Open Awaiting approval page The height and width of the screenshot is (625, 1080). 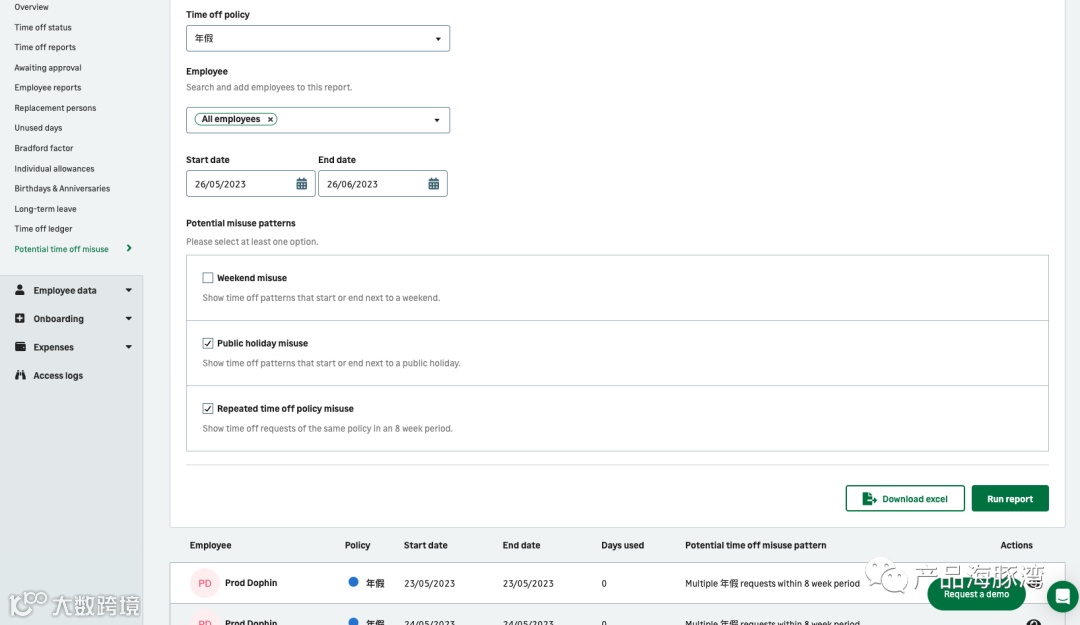pos(48,68)
